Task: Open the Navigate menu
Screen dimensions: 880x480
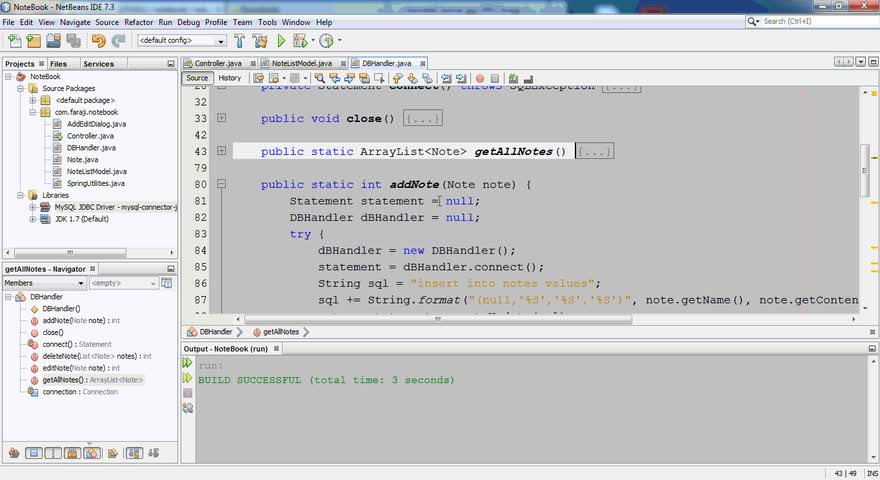Action: (75, 22)
